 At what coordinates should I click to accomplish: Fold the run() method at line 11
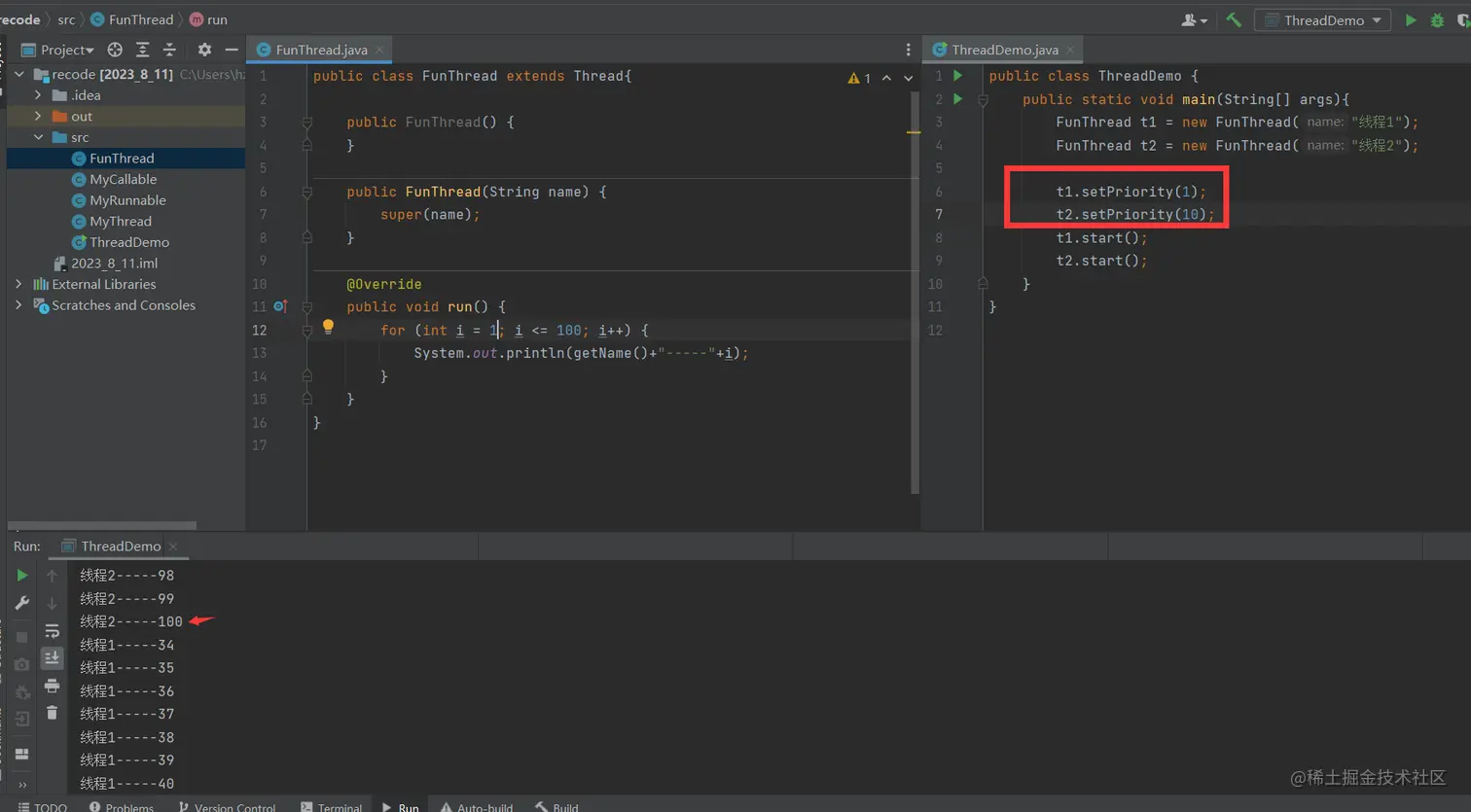coord(306,306)
